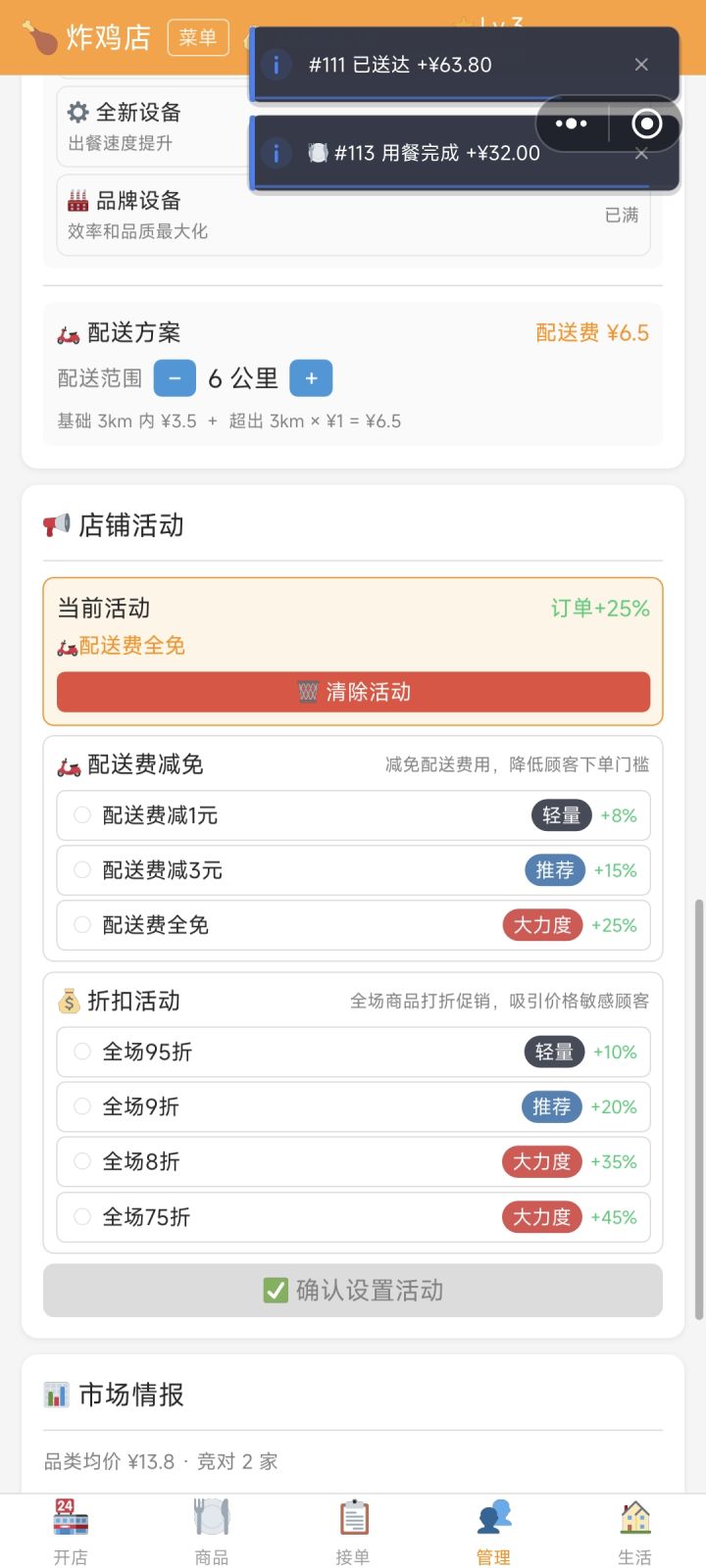Tap the mini-program three-dots menu icon
Viewport: 706px width, 1568px height.
572,123
